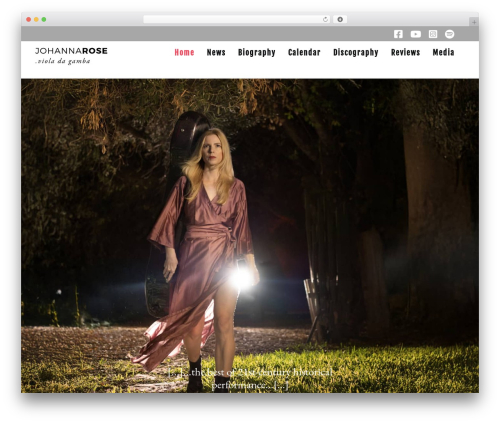The image size is (500, 423).
Task: Open a new tab with plus button
Action: click(474, 22)
